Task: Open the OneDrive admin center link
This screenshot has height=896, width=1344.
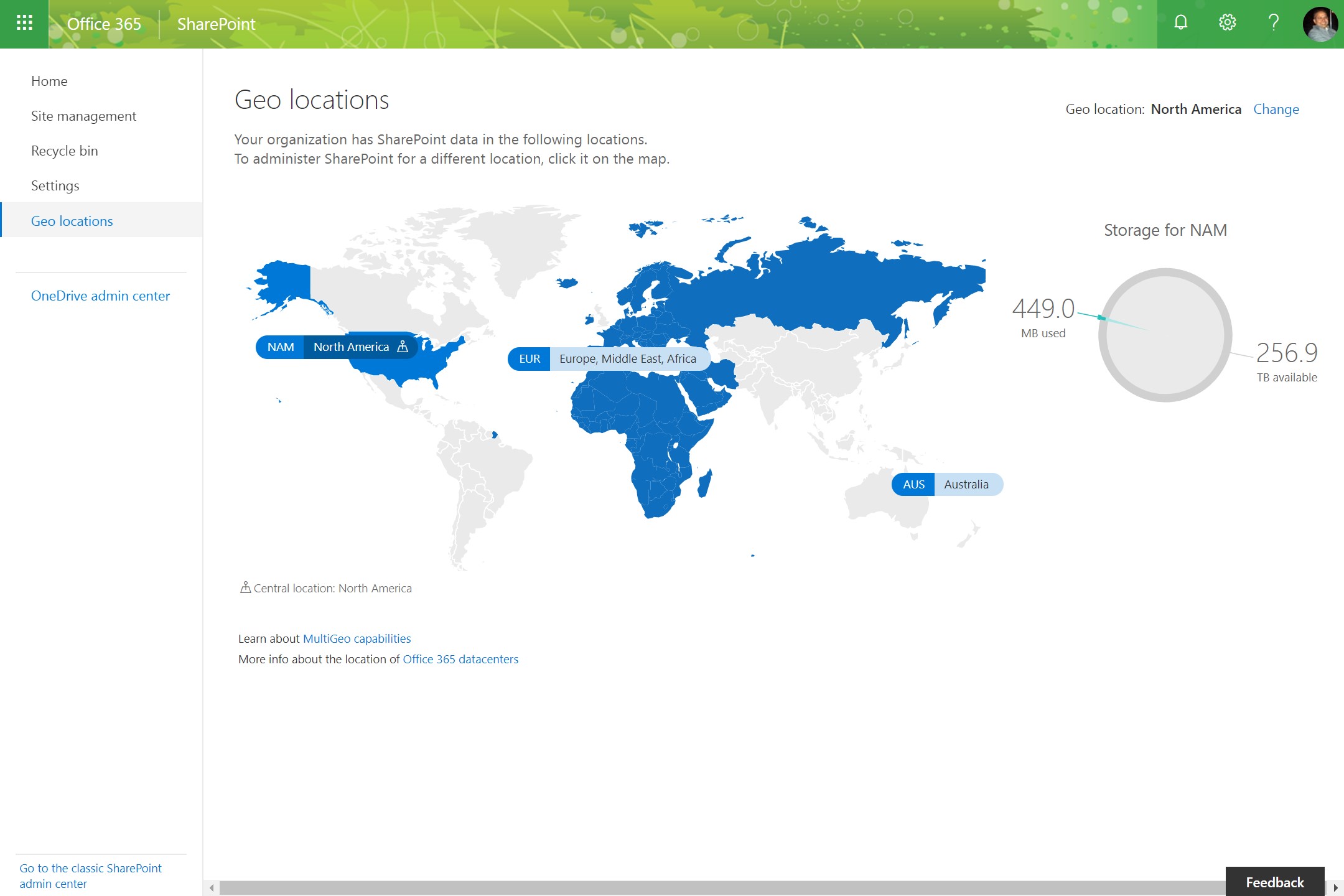Action: click(100, 296)
